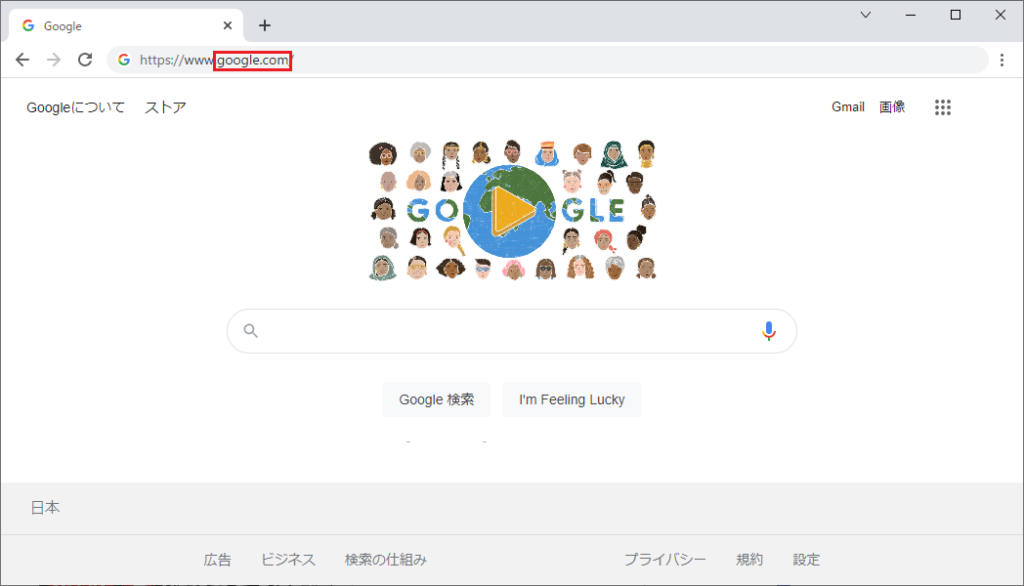
Task: Start voice search with microphone icon
Action: click(x=769, y=331)
